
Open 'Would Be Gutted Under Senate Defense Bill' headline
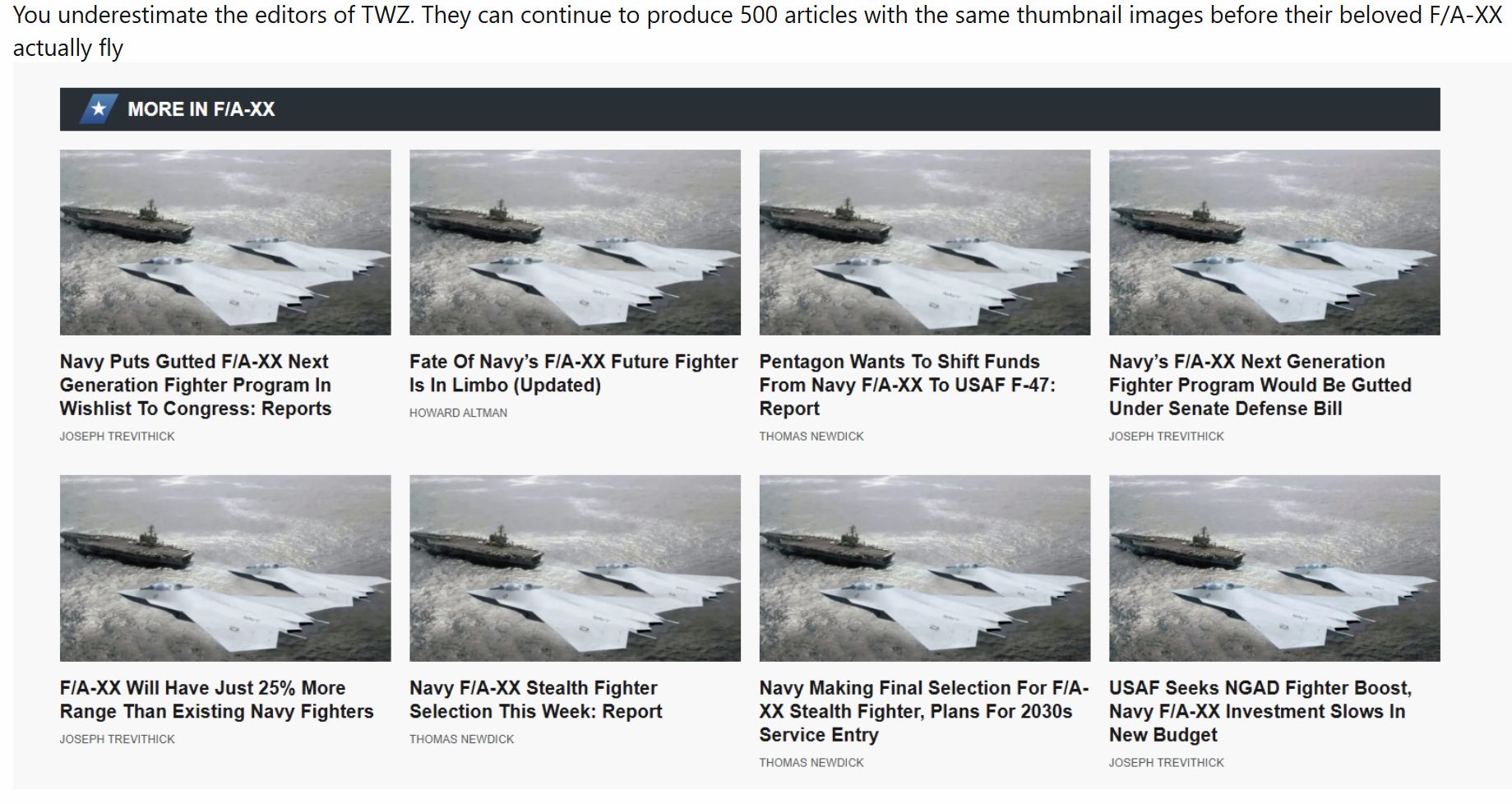(x=1260, y=386)
